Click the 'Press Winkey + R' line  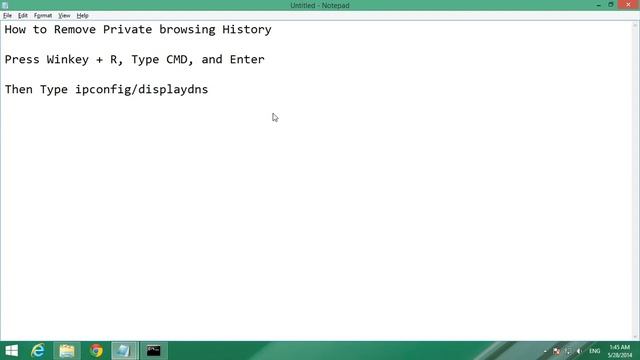tap(135, 60)
